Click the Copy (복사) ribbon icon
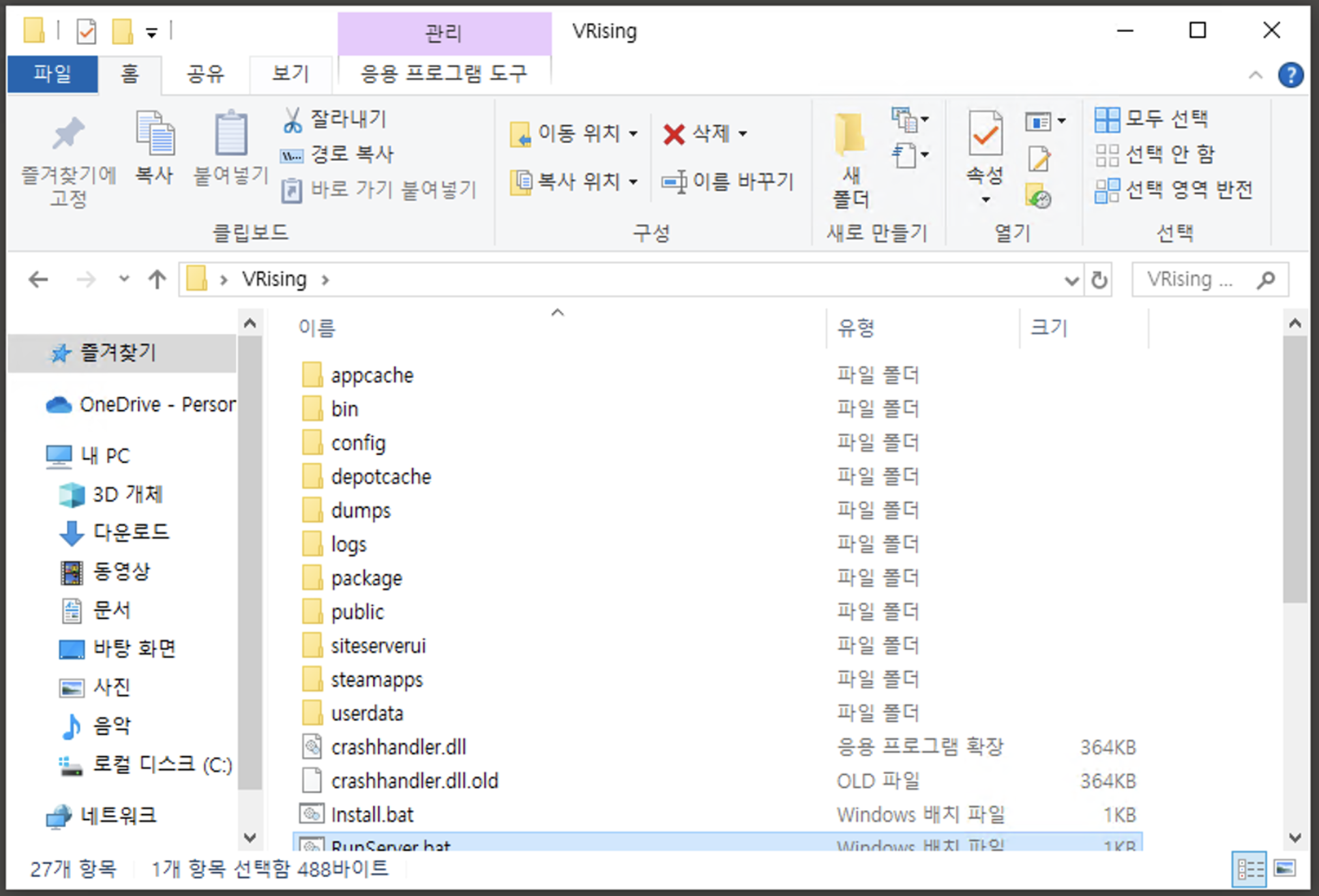1319x896 pixels. click(154, 135)
